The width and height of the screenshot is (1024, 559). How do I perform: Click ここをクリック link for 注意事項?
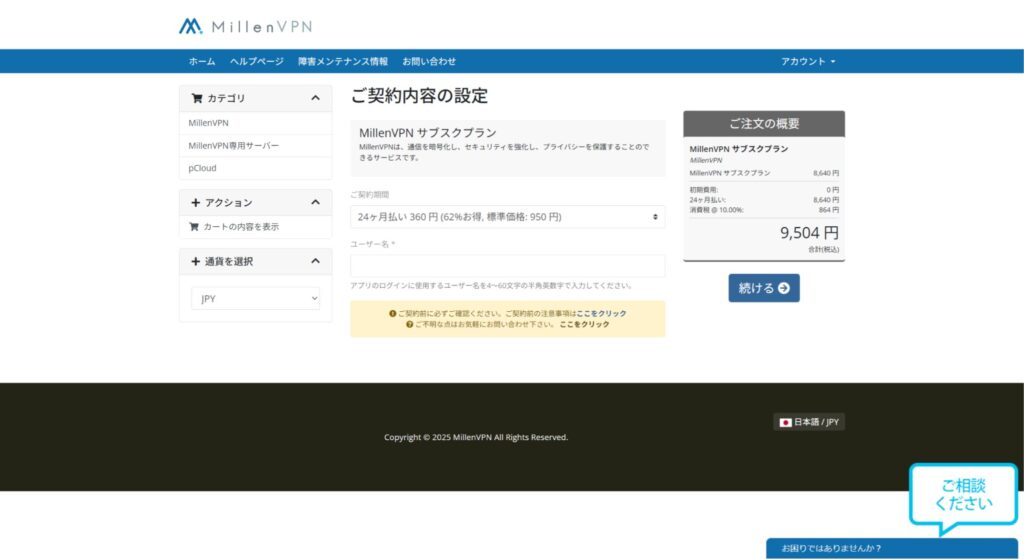[x=601, y=313]
